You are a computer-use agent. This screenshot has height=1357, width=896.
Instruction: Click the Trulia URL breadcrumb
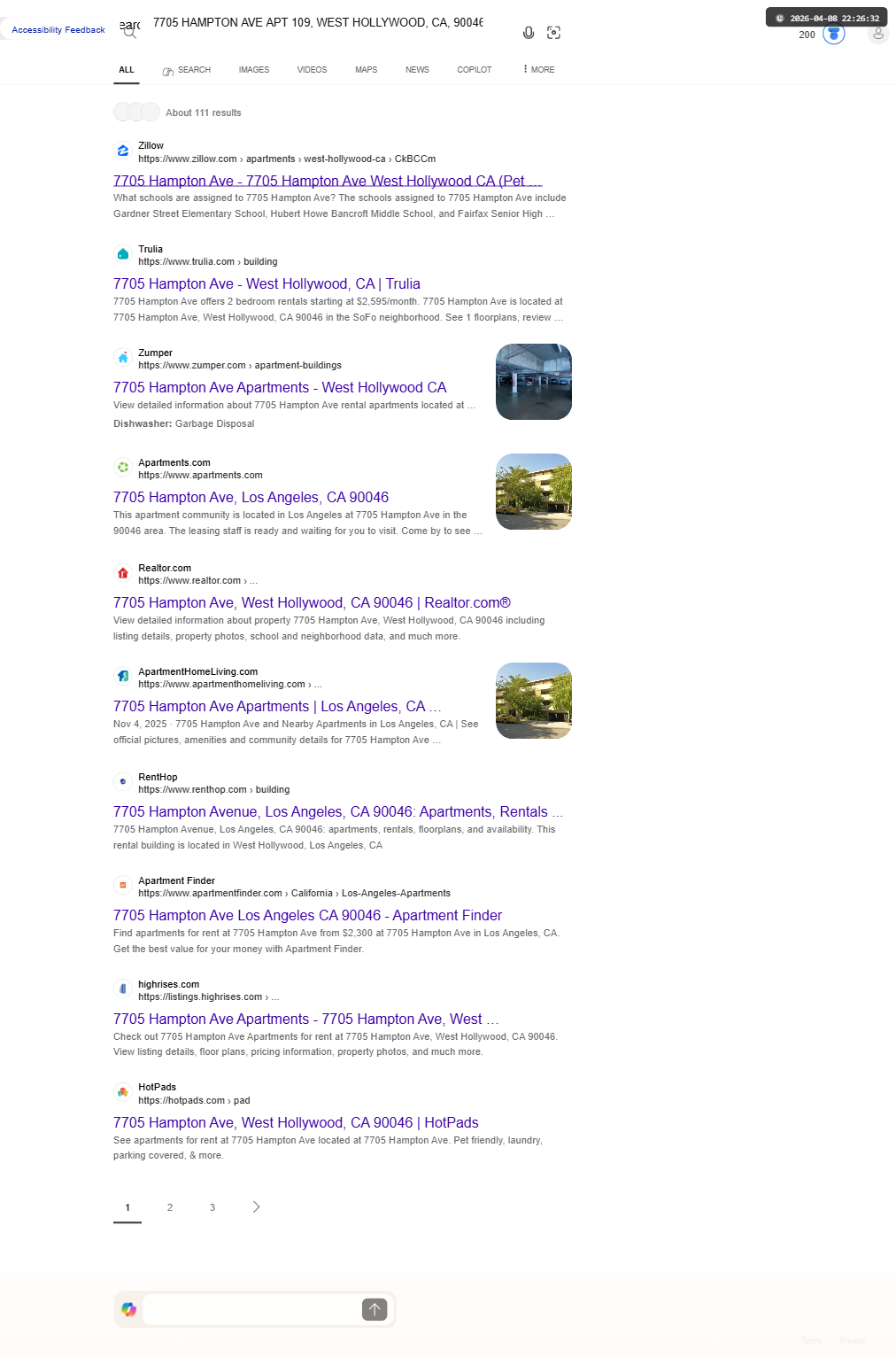click(x=208, y=262)
